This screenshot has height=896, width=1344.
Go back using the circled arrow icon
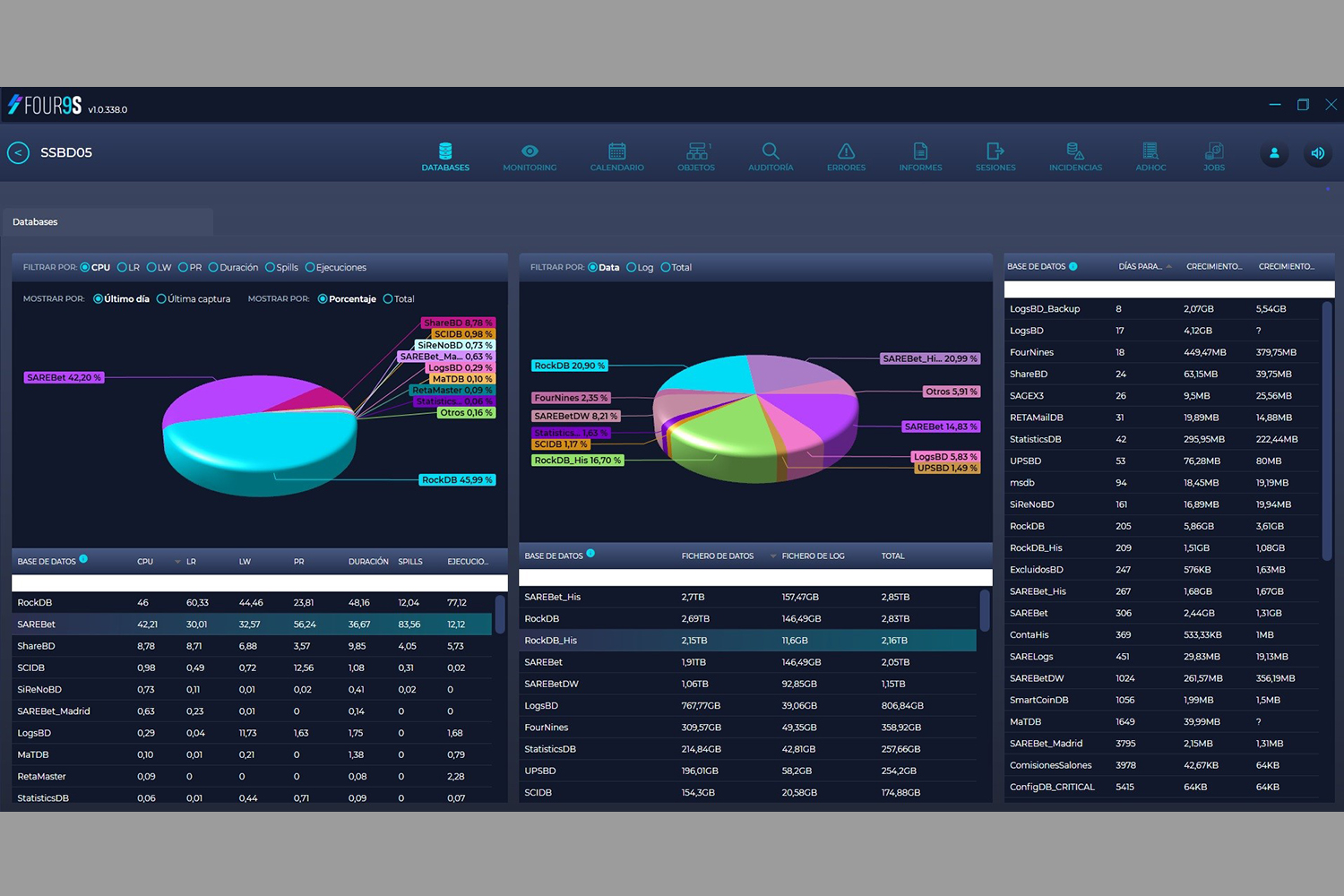tap(18, 153)
